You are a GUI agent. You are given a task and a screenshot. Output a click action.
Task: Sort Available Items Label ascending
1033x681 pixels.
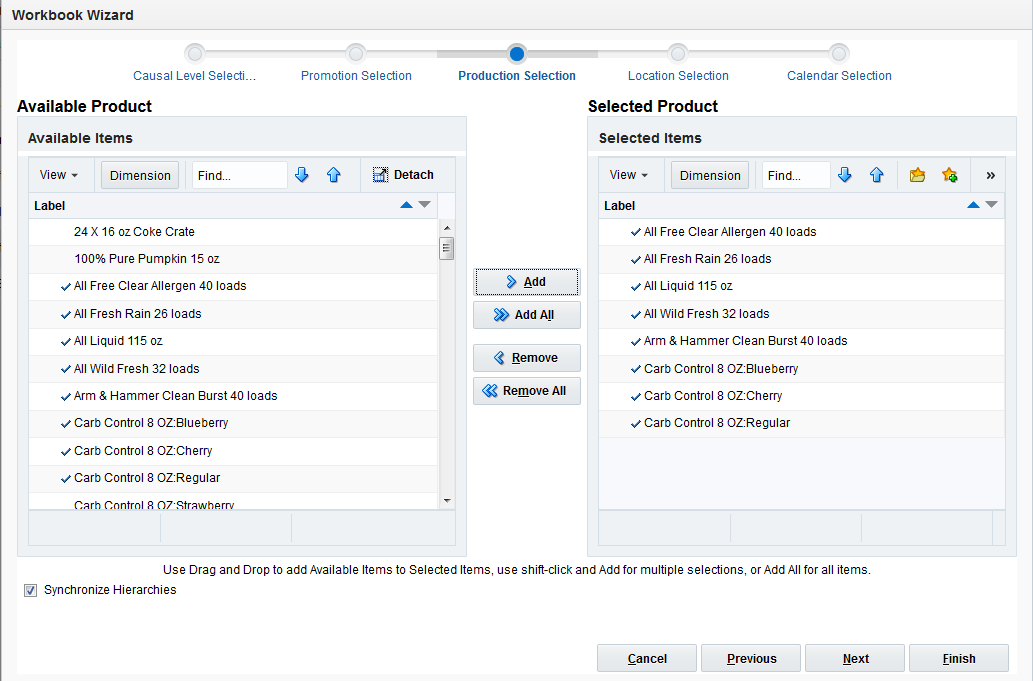(406, 205)
